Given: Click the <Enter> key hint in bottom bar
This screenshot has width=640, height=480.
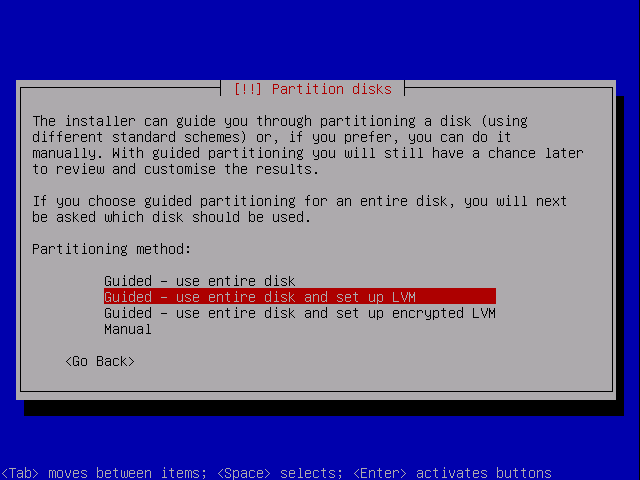Looking at the screenshot, I should click(x=380, y=473).
